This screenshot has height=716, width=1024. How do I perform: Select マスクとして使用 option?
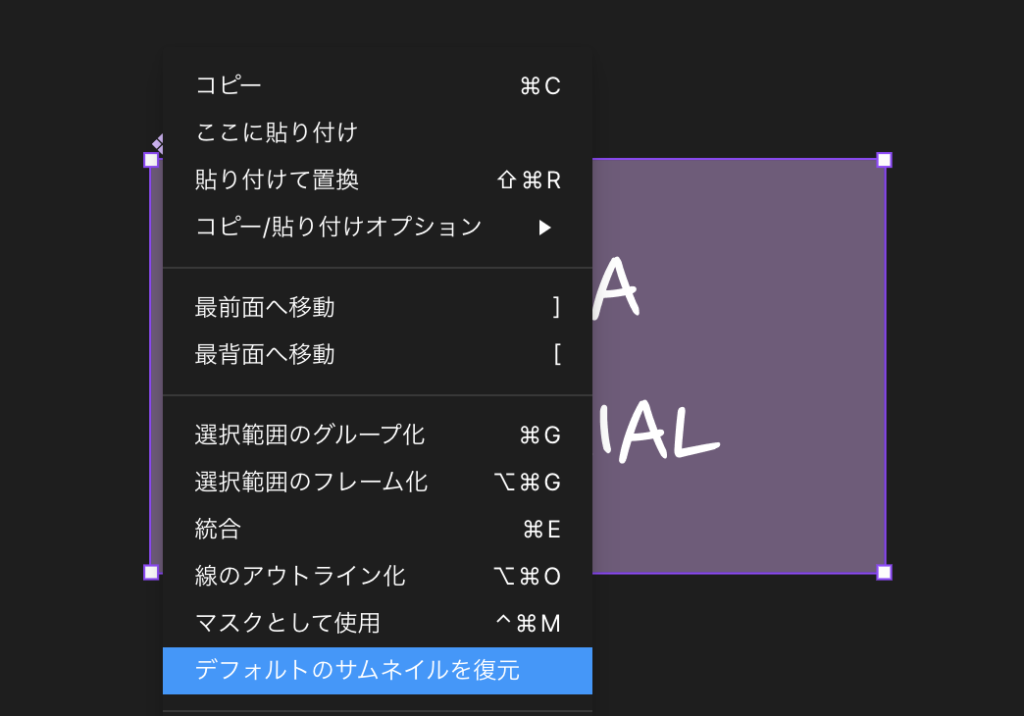point(287,623)
